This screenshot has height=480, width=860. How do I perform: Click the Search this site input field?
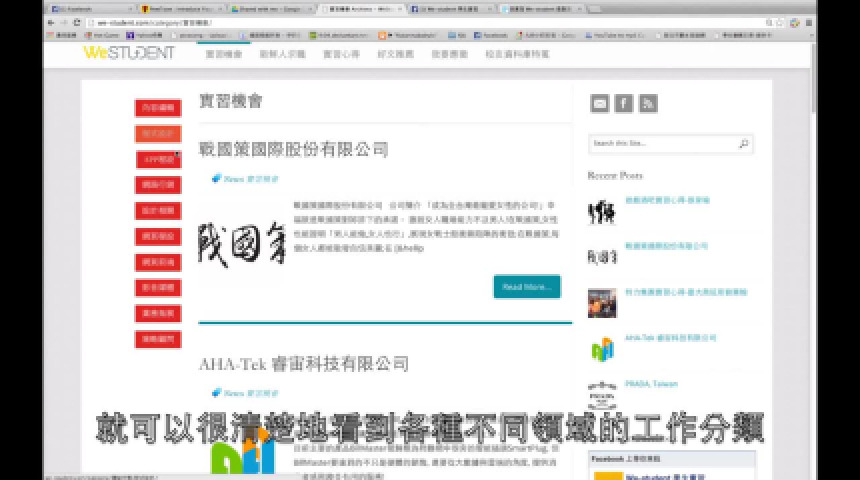(662, 144)
